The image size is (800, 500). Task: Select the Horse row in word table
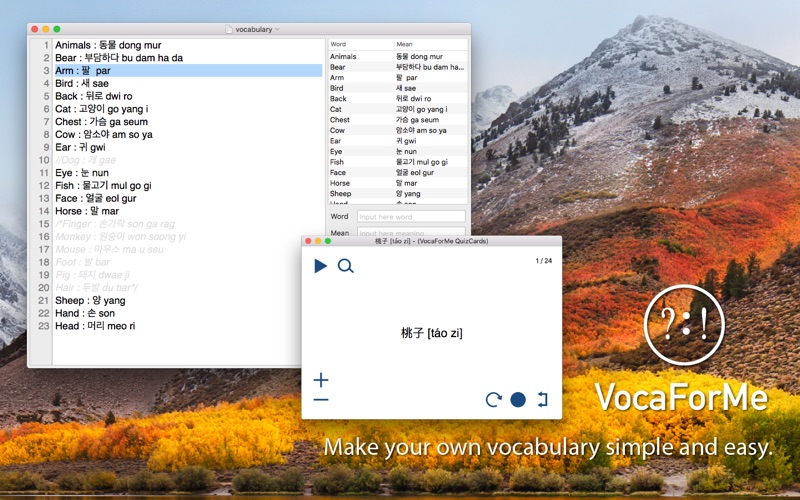coord(398,183)
